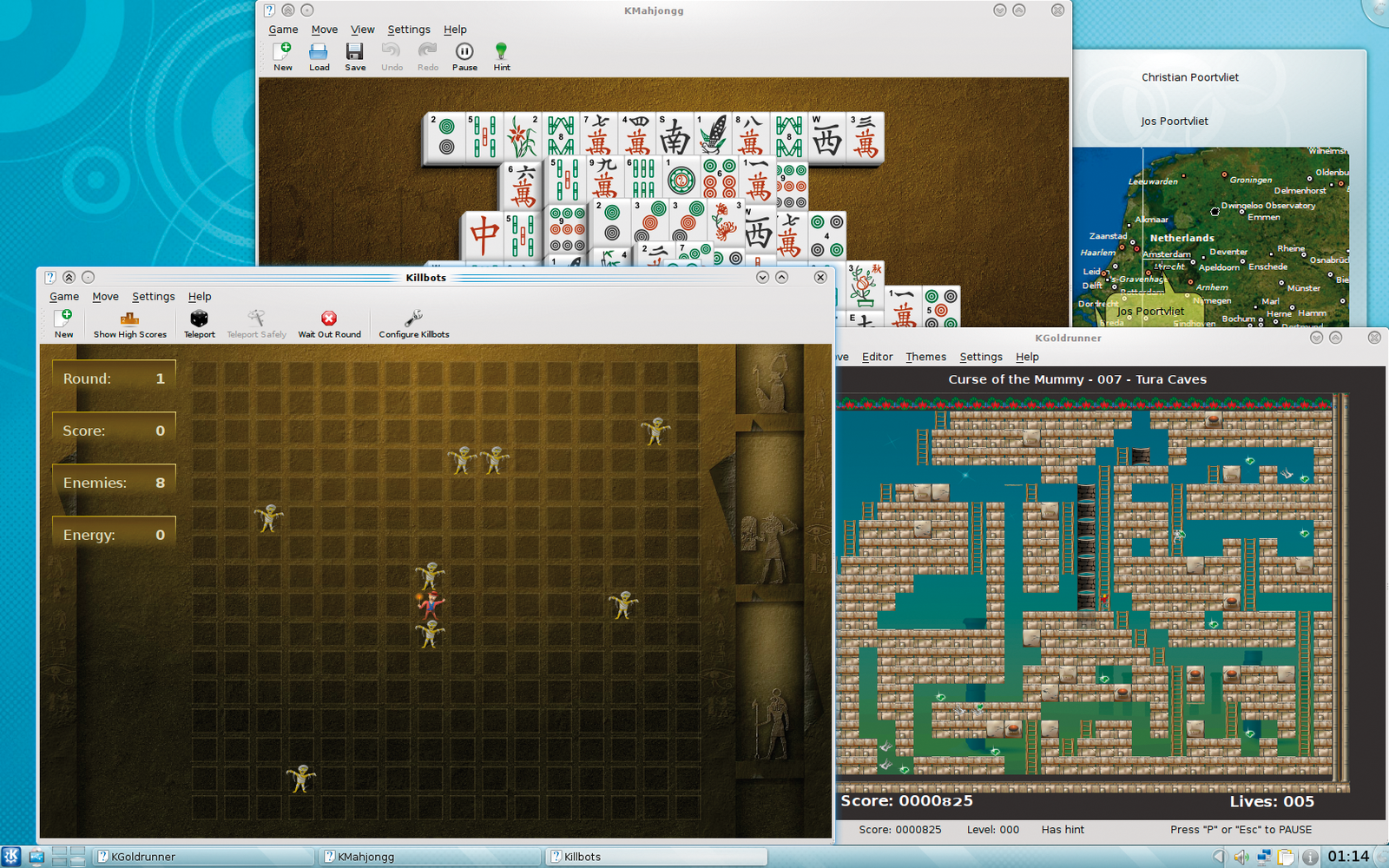Click the West tile in top Mahjongg row
1389x868 pixels.
826,138
